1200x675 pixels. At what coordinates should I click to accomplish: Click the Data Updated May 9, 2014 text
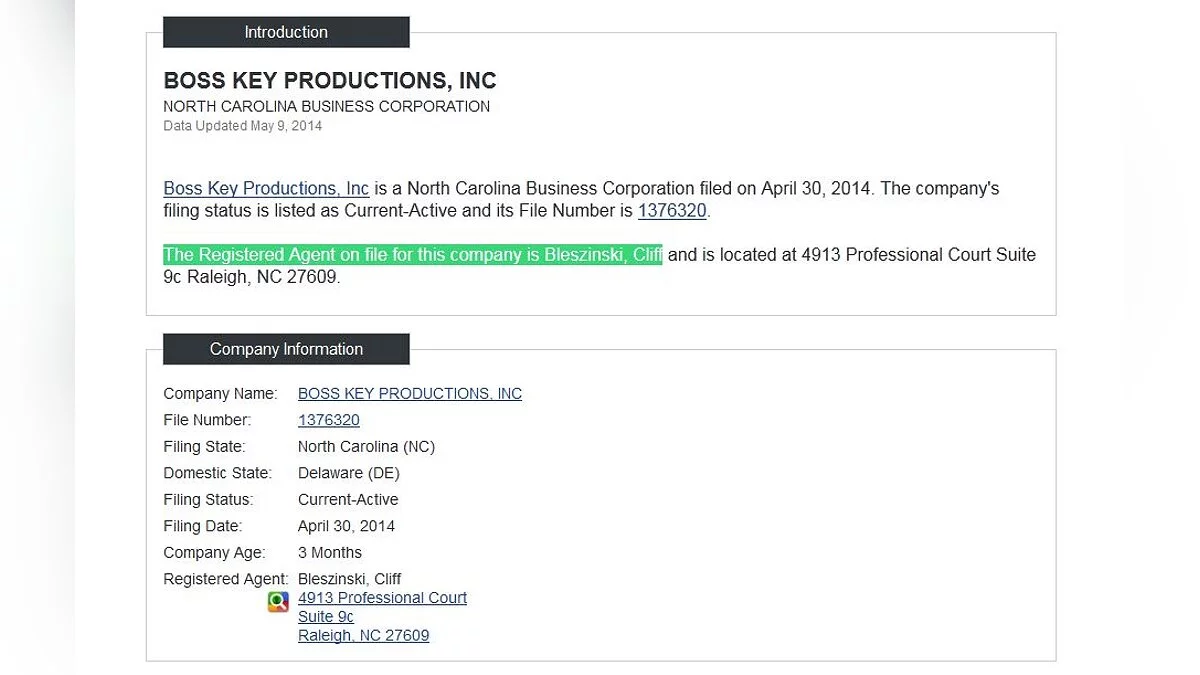pos(242,126)
